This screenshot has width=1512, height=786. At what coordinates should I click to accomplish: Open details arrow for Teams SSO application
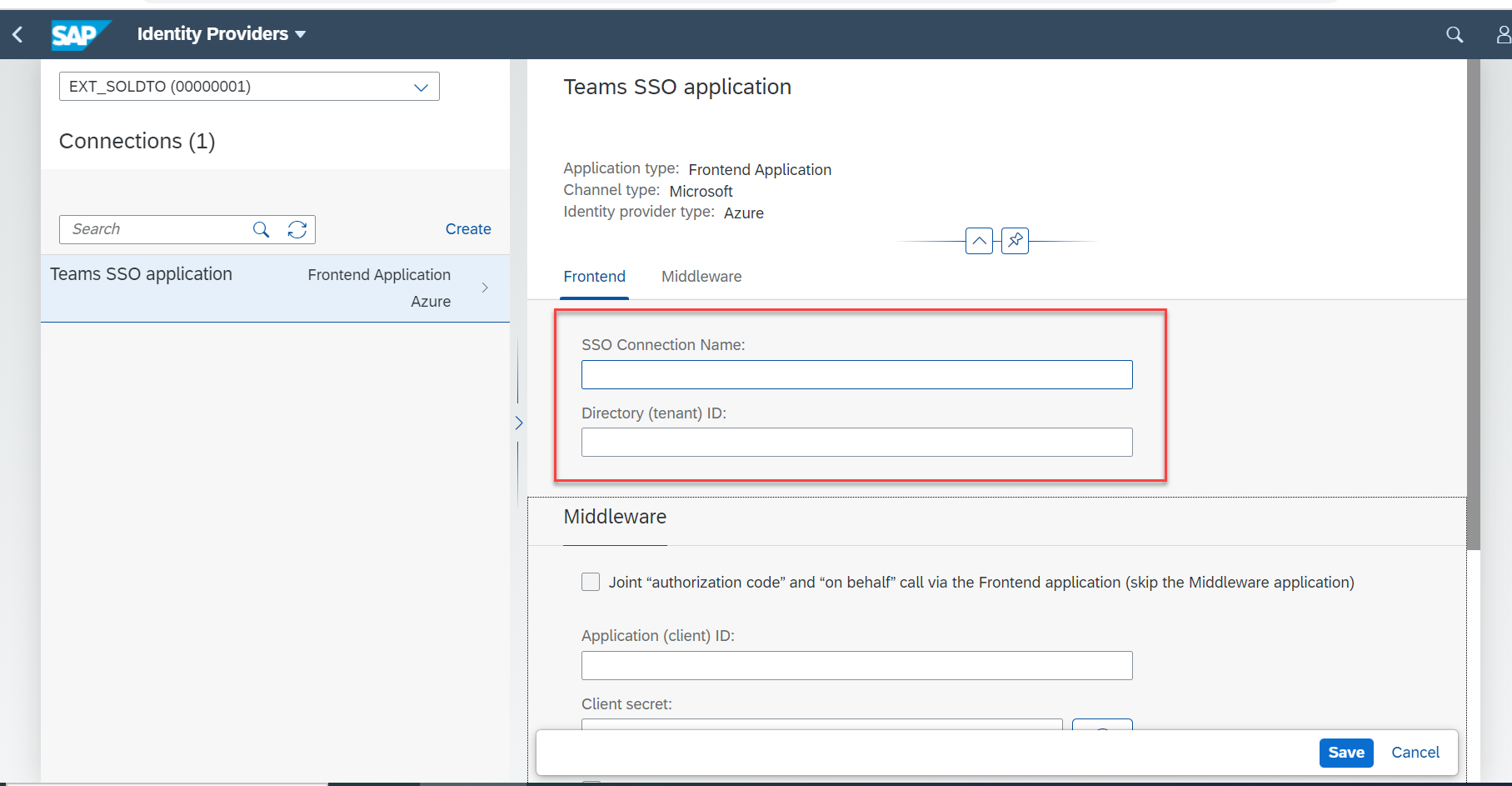coord(485,288)
